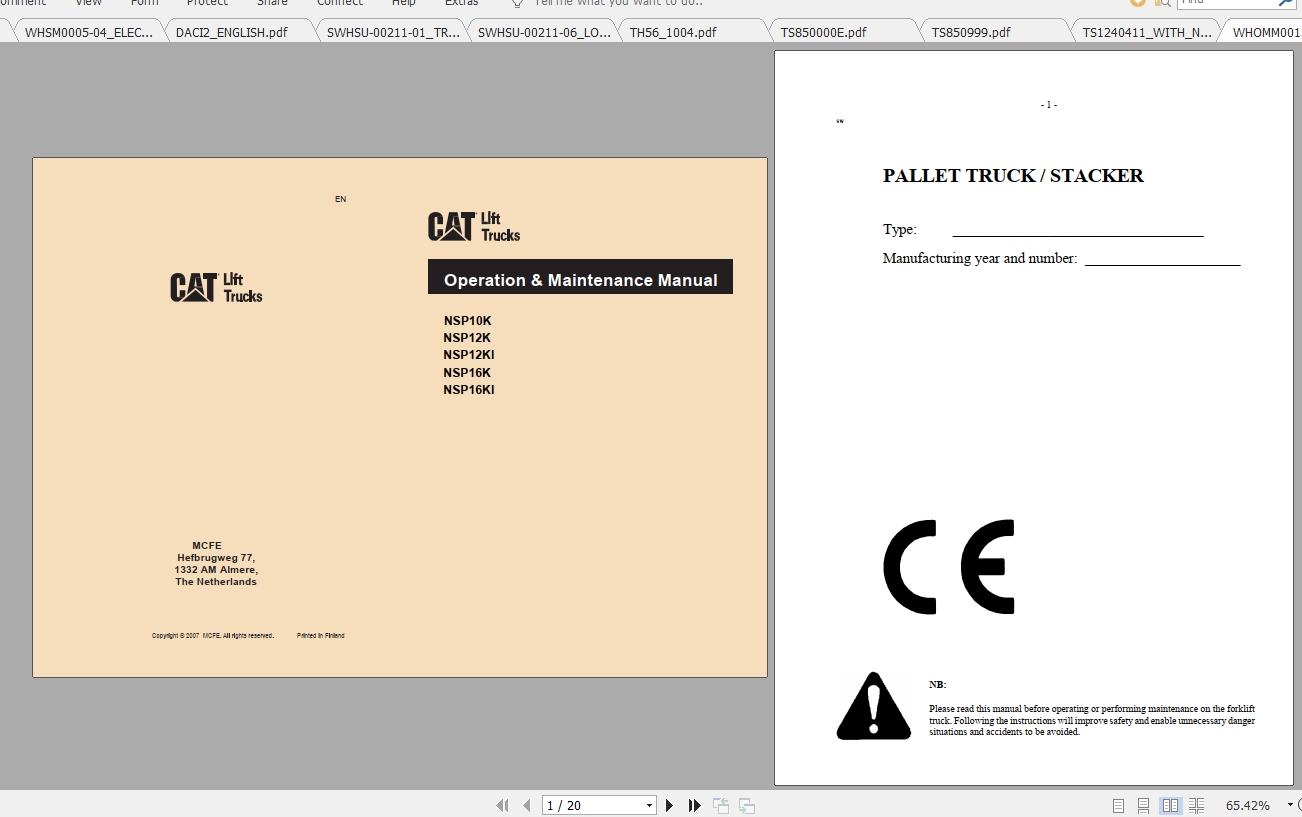Choose continuous facing page layout

click(x=1196, y=805)
